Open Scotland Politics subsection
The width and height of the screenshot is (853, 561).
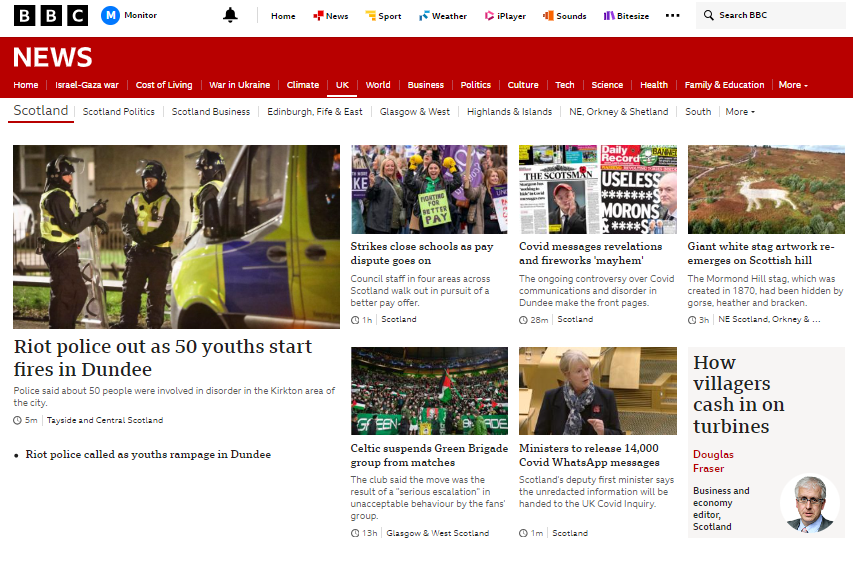coord(119,112)
